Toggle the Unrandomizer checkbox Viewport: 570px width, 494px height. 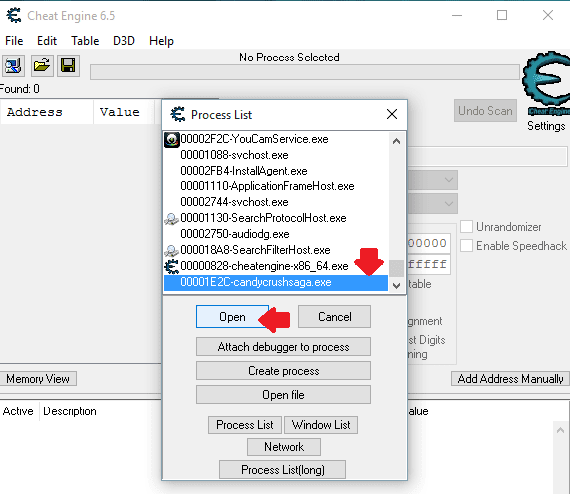[x=466, y=226]
